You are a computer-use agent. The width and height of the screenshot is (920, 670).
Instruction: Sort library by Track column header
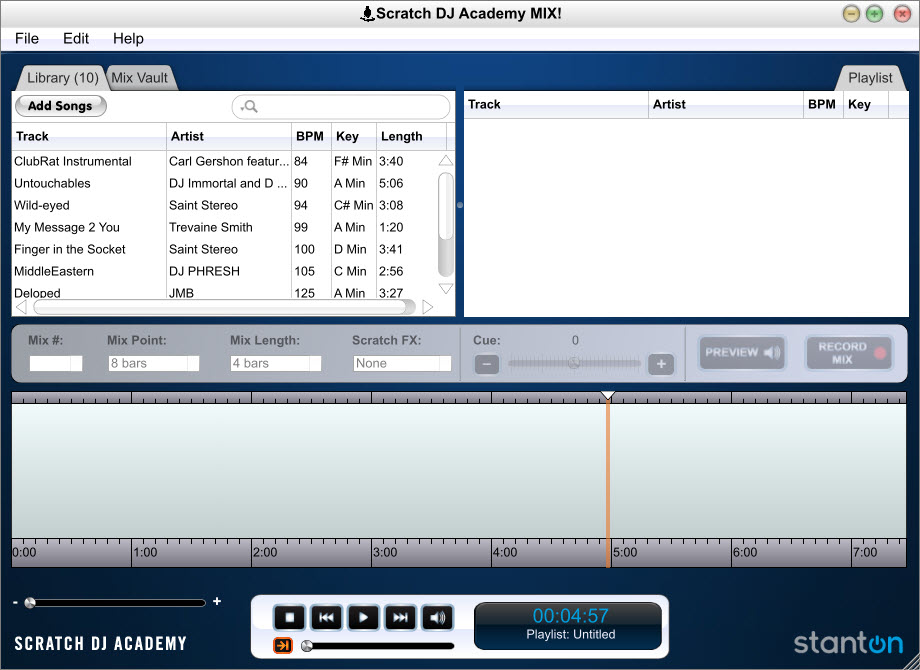pyautogui.click(x=89, y=136)
